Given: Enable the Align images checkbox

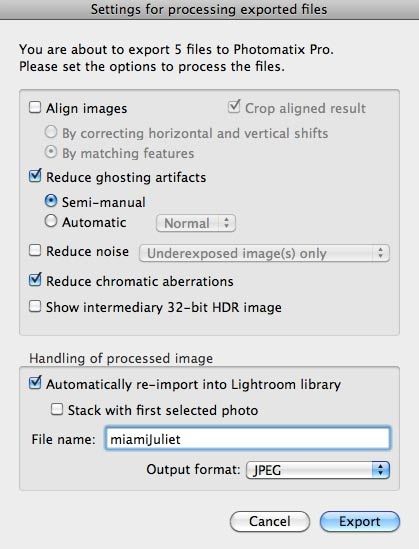Looking at the screenshot, I should 35,107.
